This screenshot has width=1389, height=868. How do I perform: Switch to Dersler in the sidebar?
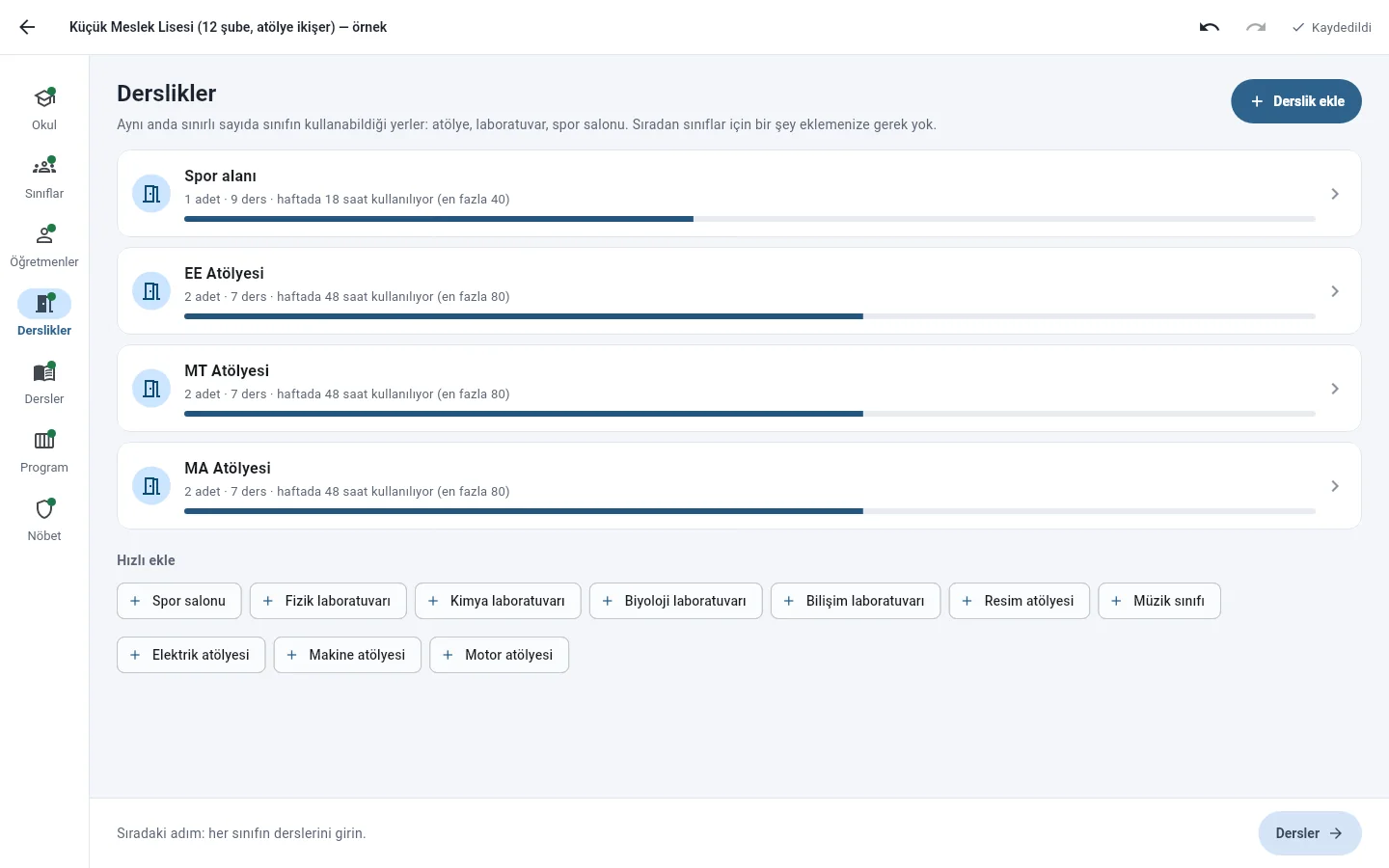click(44, 384)
